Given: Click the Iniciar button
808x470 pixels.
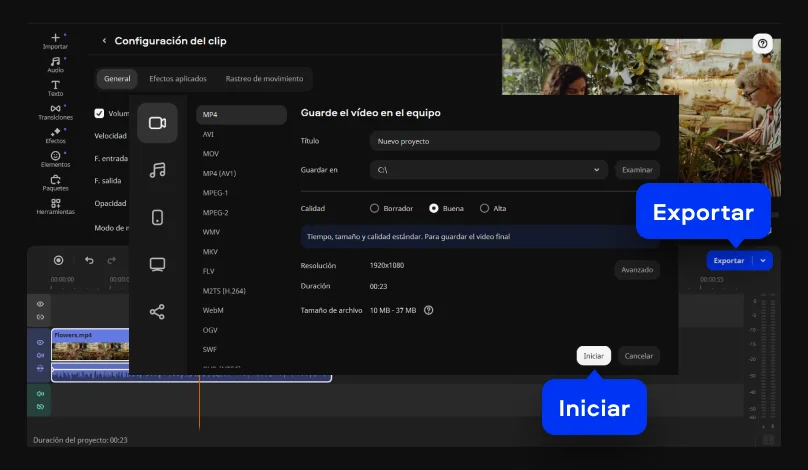Looking at the screenshot, I should click(593, 355).
